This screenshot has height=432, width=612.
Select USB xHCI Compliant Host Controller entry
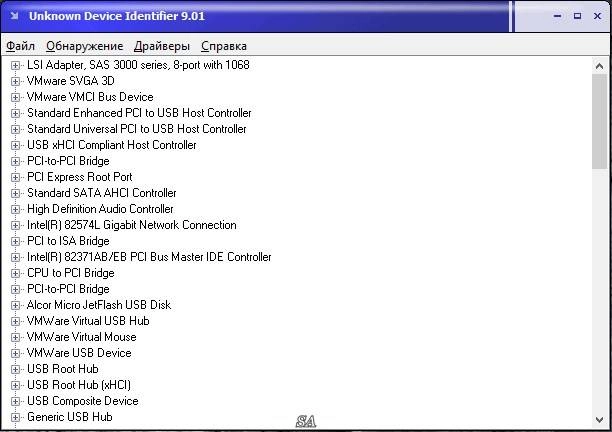tap(112, 145)
